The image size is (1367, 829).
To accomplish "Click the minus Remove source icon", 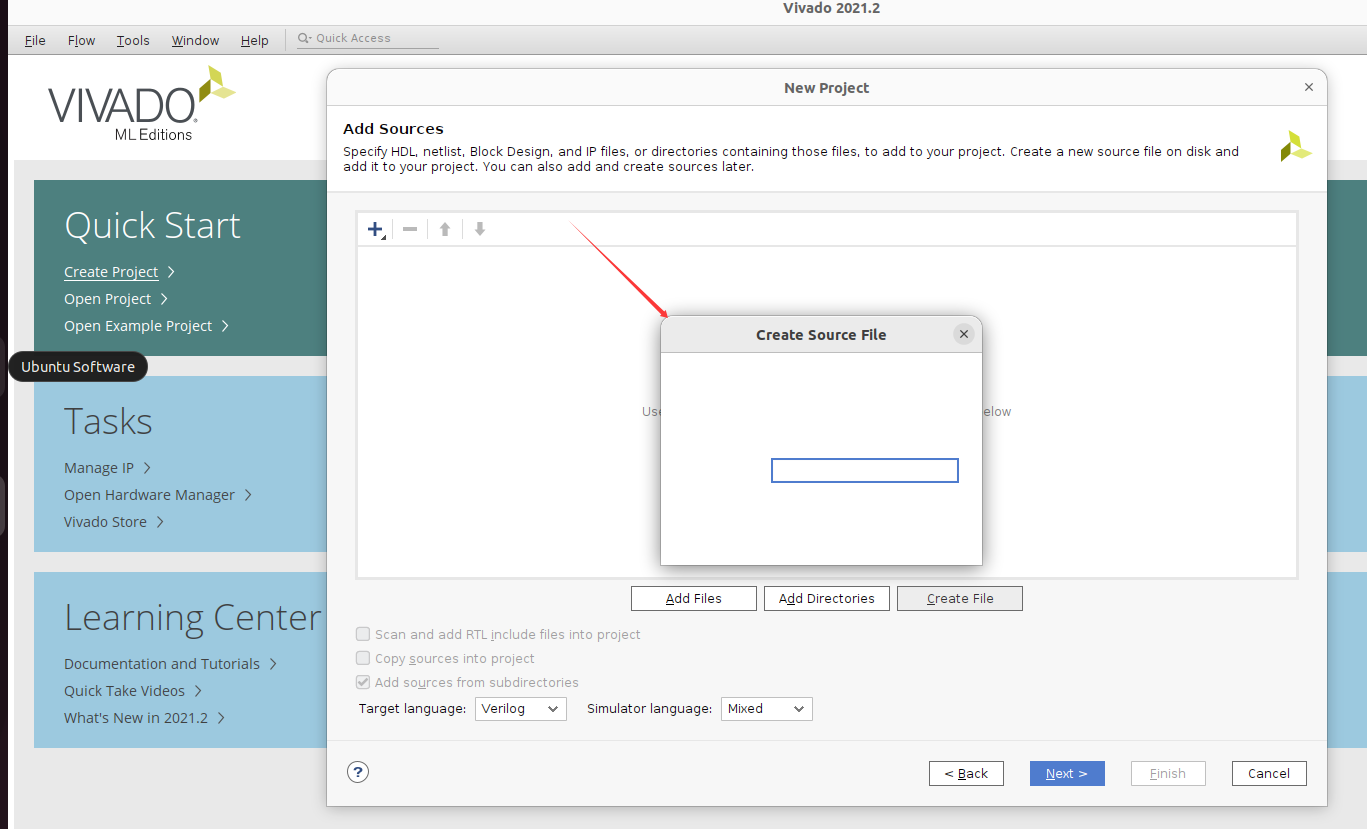I will (410, 229).
